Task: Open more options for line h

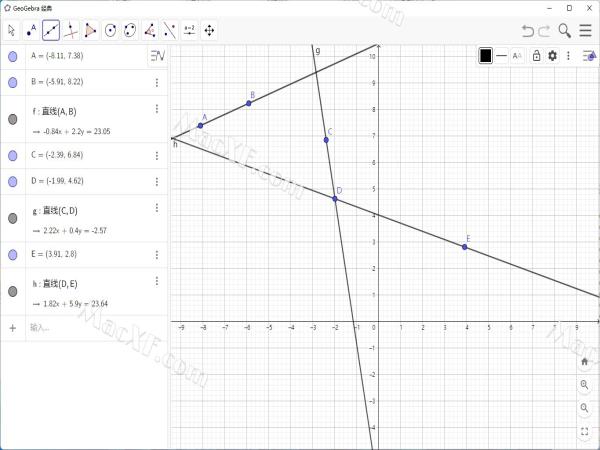Action: (x=157, y=282)
